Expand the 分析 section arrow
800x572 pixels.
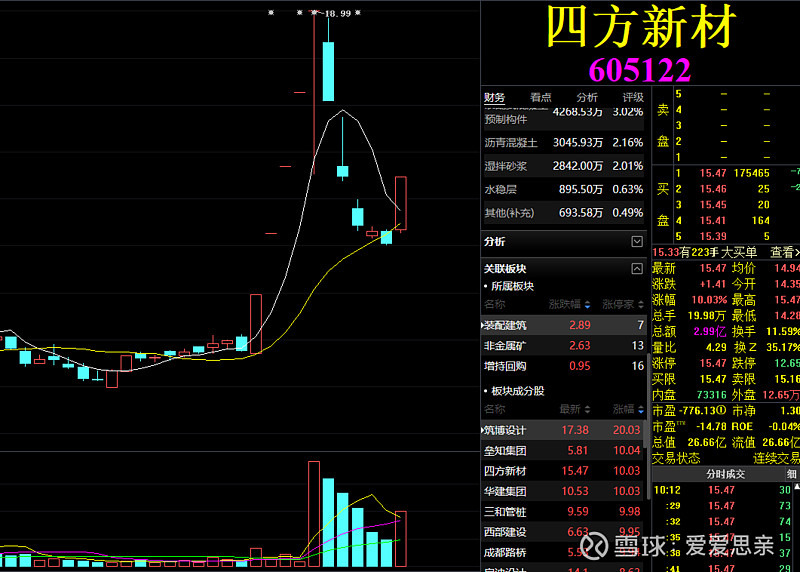[637, 241]
